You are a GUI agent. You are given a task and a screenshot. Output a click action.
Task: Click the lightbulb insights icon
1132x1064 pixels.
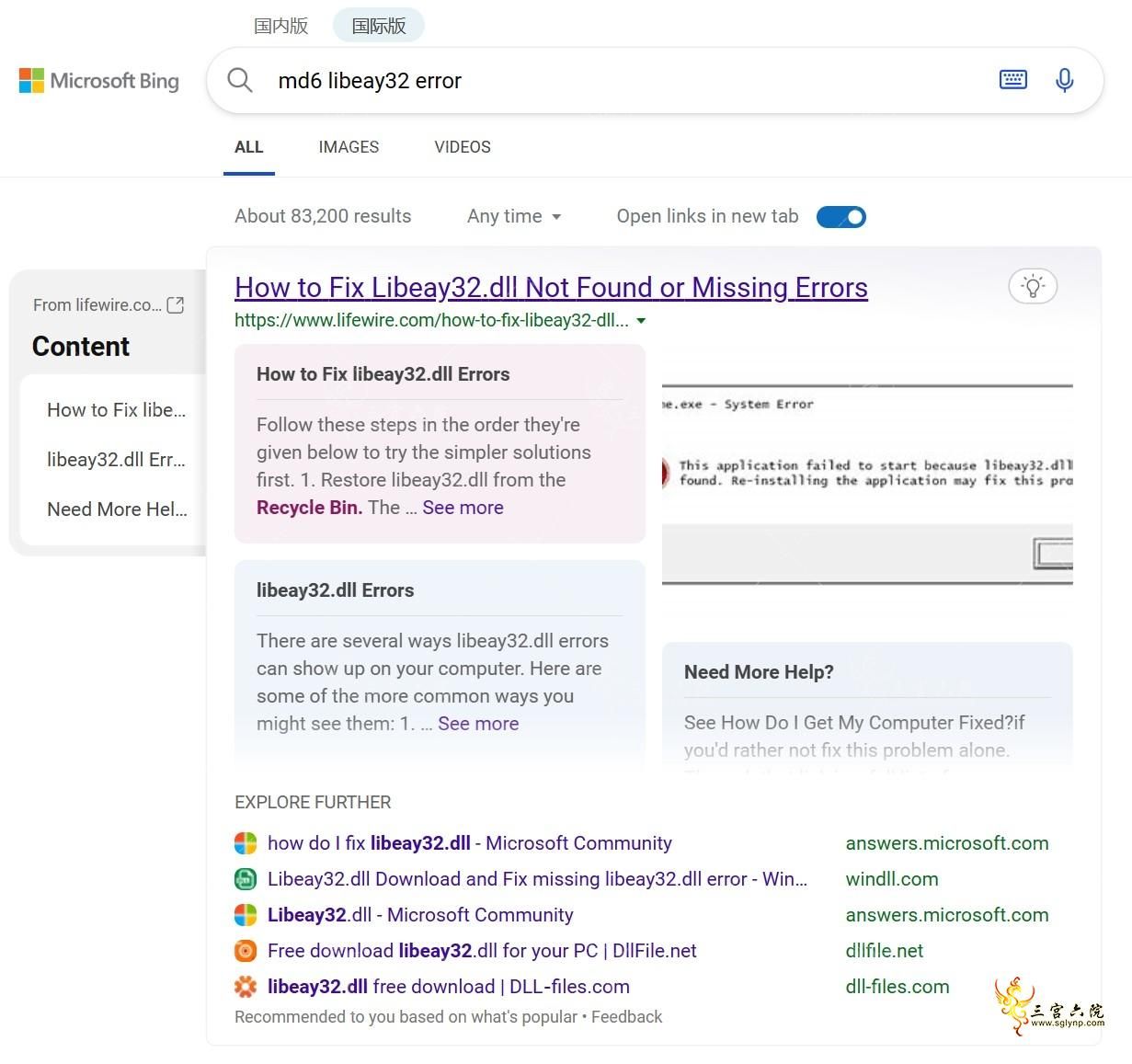coord(1033,286)
